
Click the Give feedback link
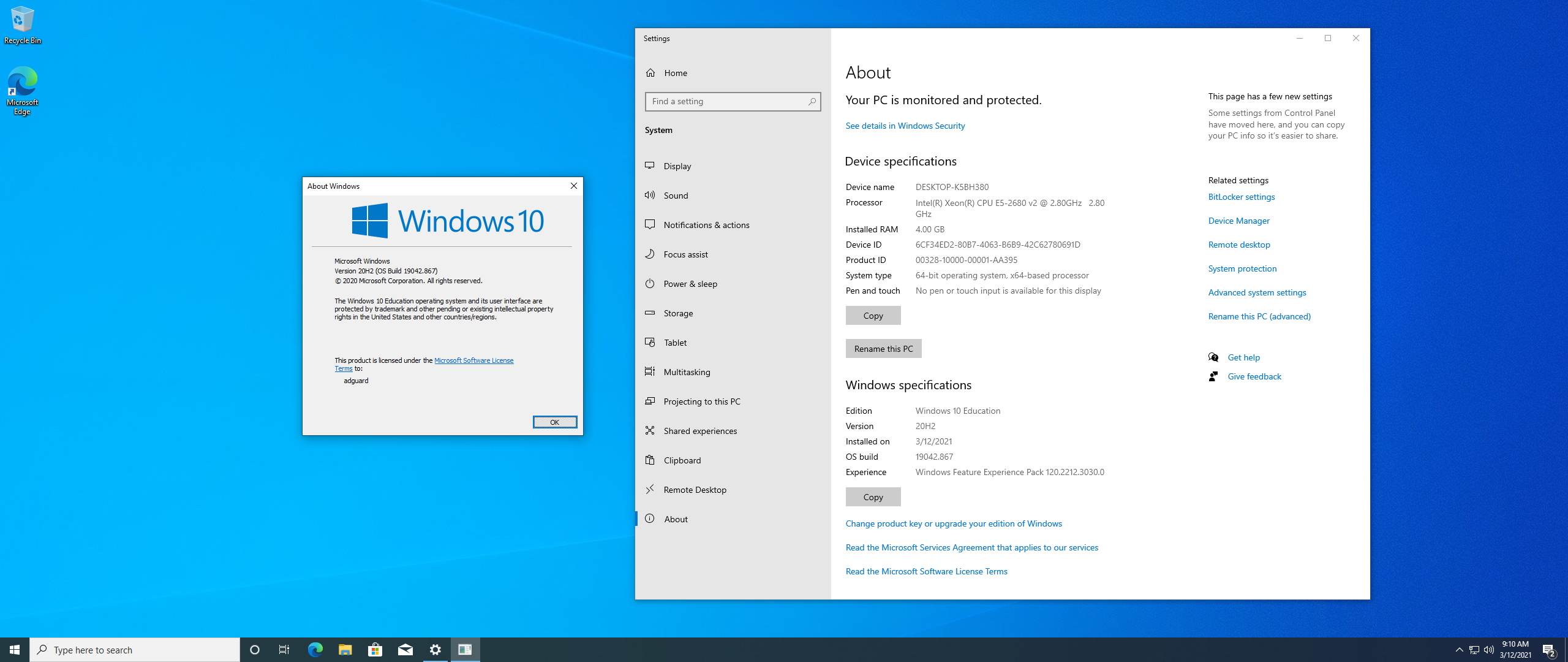coord(1254,376)
